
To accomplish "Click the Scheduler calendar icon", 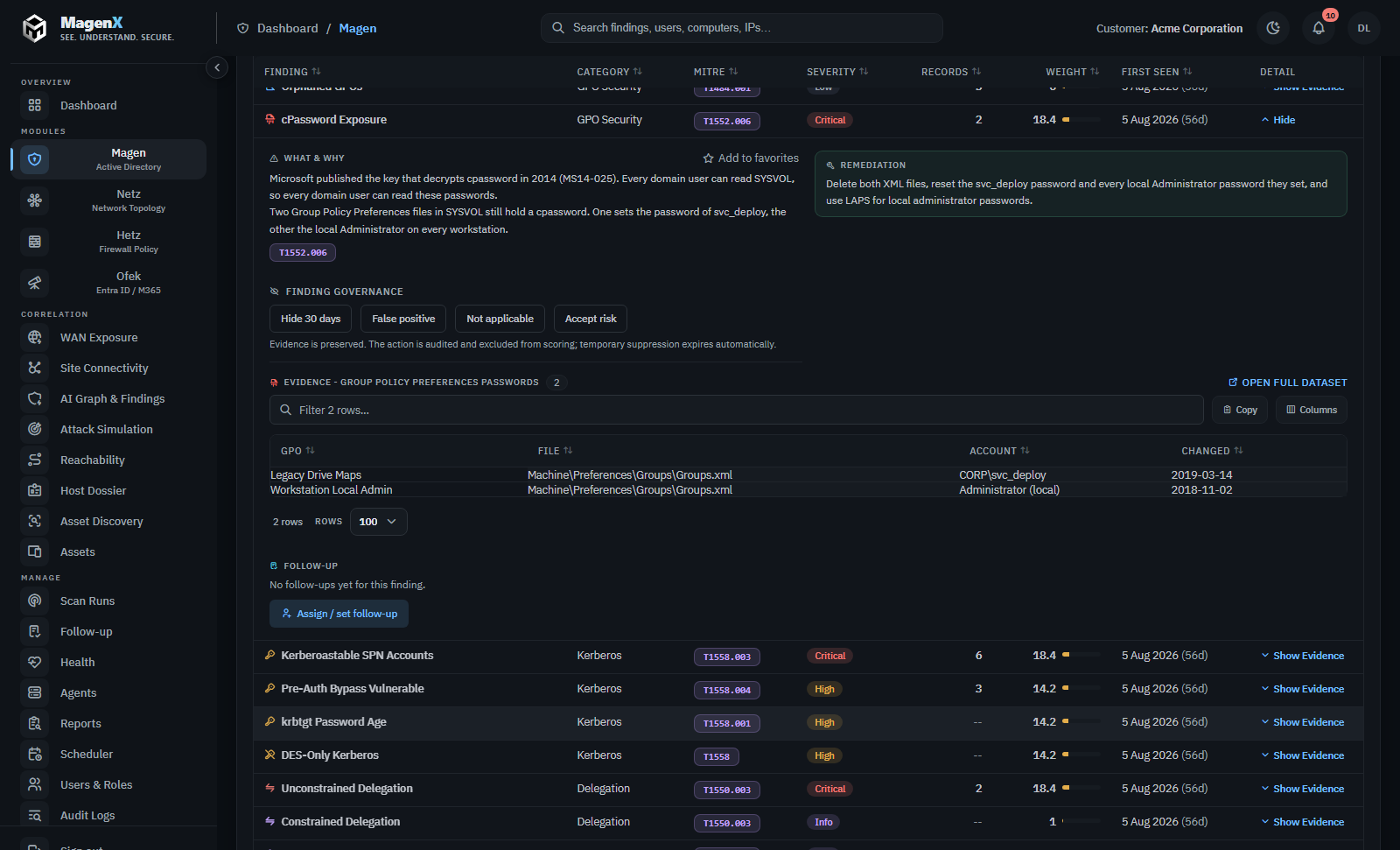I will [x=35, y=754].
